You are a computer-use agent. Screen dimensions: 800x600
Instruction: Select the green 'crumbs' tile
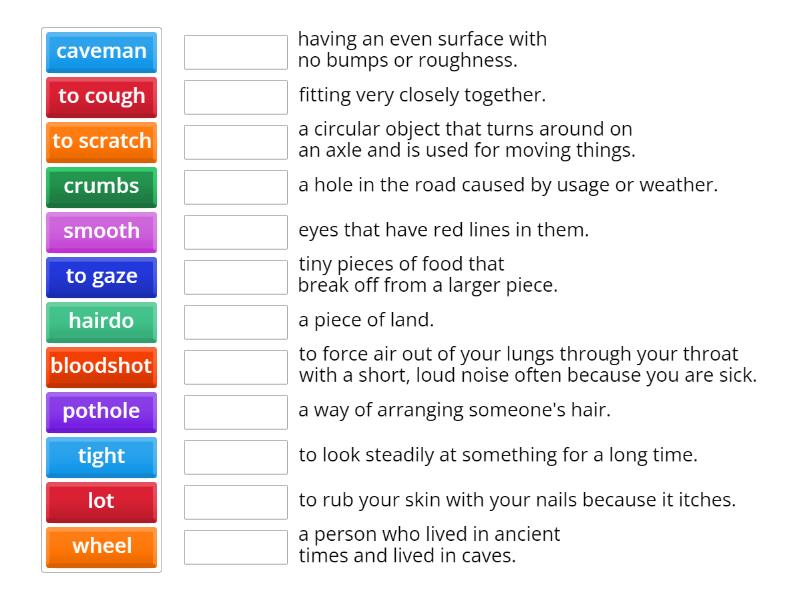[101, 186]
